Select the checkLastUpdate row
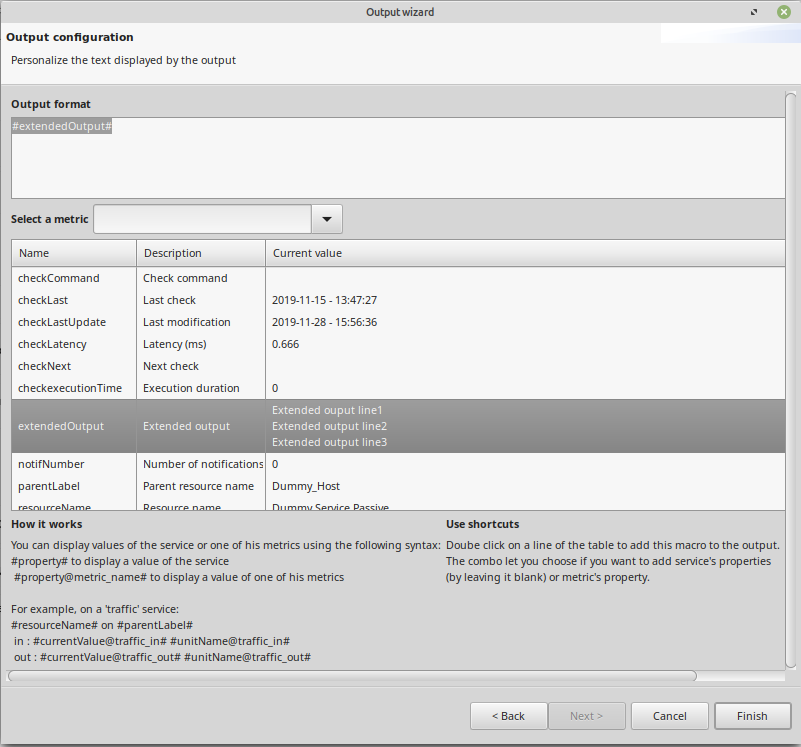 coord(398,322)
